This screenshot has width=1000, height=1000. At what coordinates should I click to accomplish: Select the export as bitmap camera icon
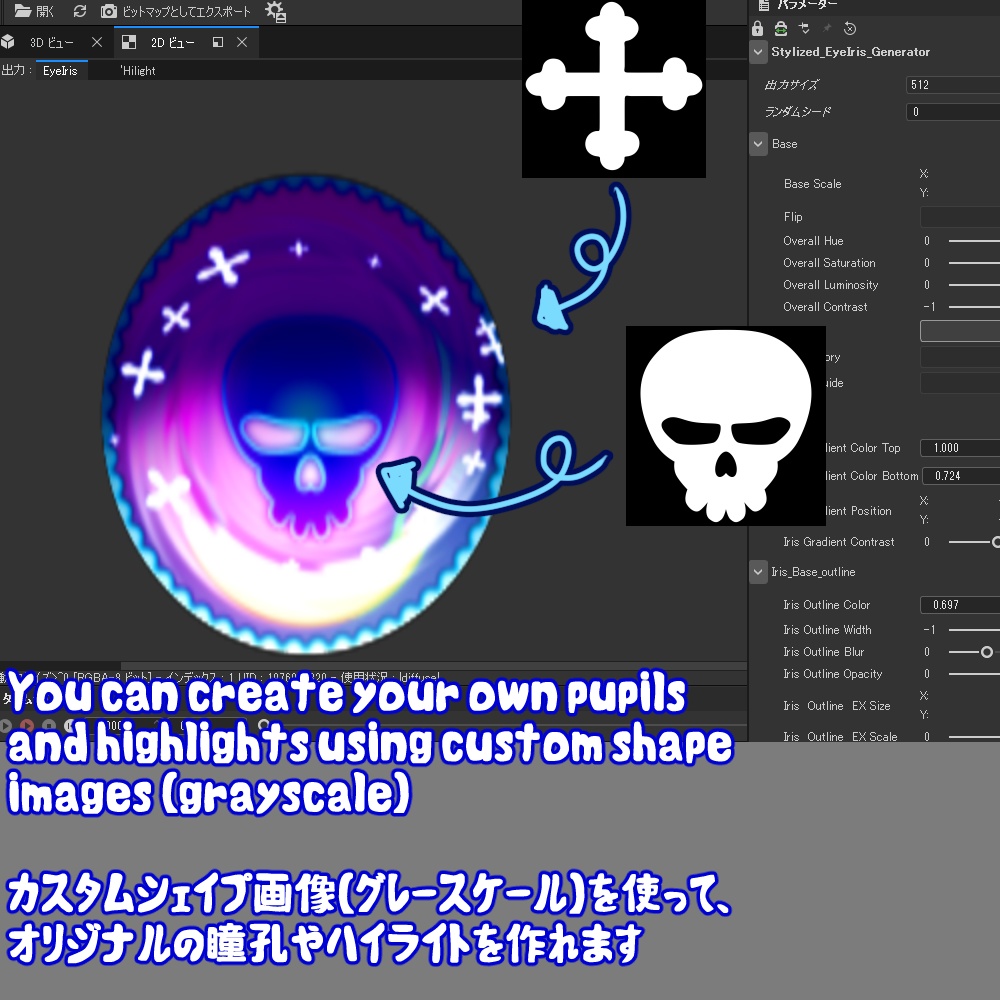[x=108, y=11]
